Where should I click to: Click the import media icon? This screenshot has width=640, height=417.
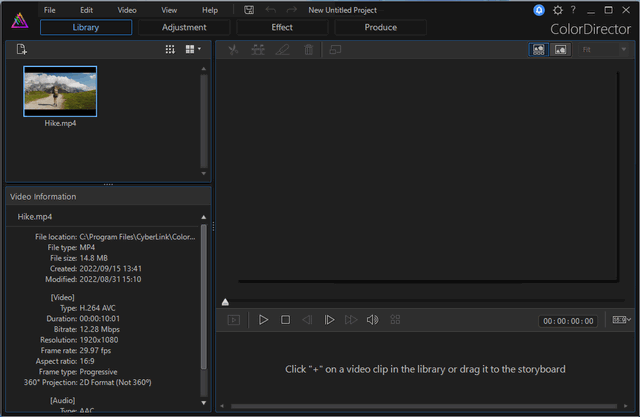21,49
